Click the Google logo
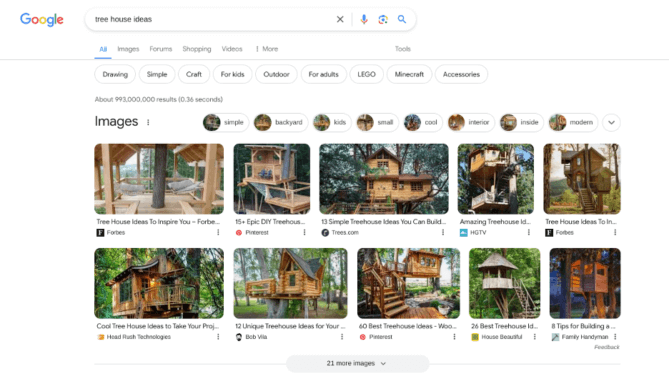 point(42,19)
